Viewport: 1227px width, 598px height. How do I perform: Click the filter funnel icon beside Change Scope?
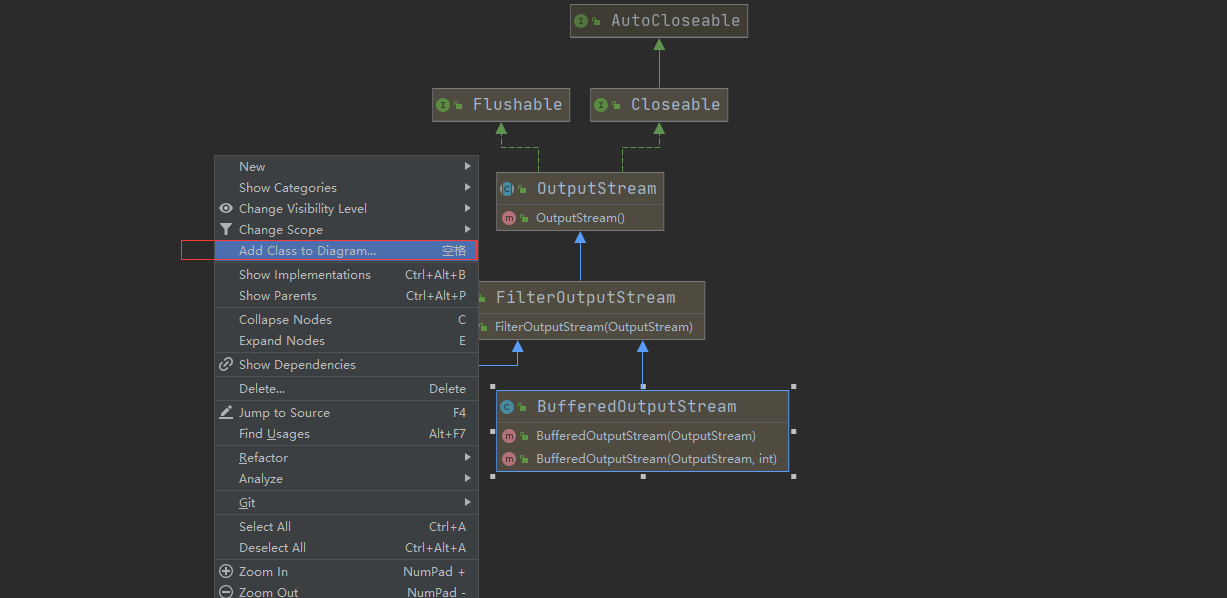point(226,230)
